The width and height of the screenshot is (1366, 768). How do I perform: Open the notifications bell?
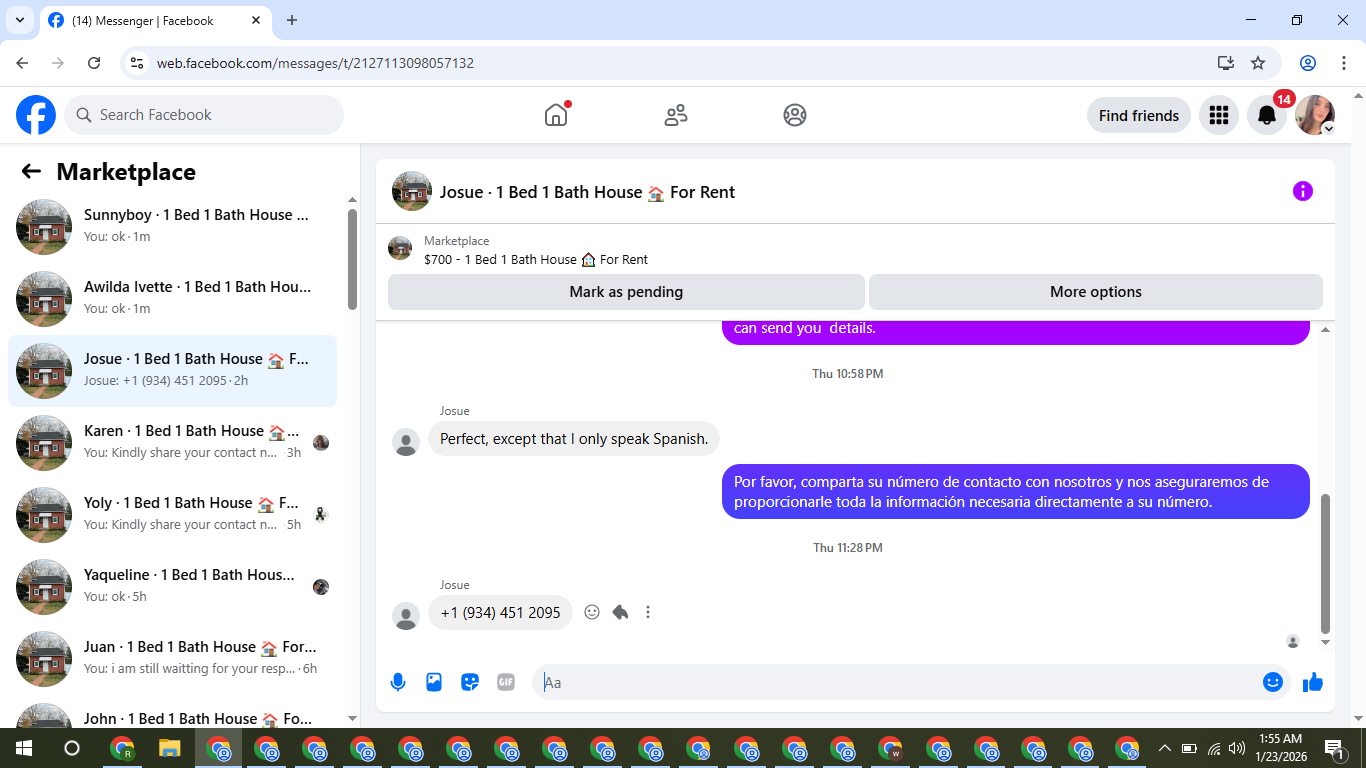click(x=1267, y=115)
